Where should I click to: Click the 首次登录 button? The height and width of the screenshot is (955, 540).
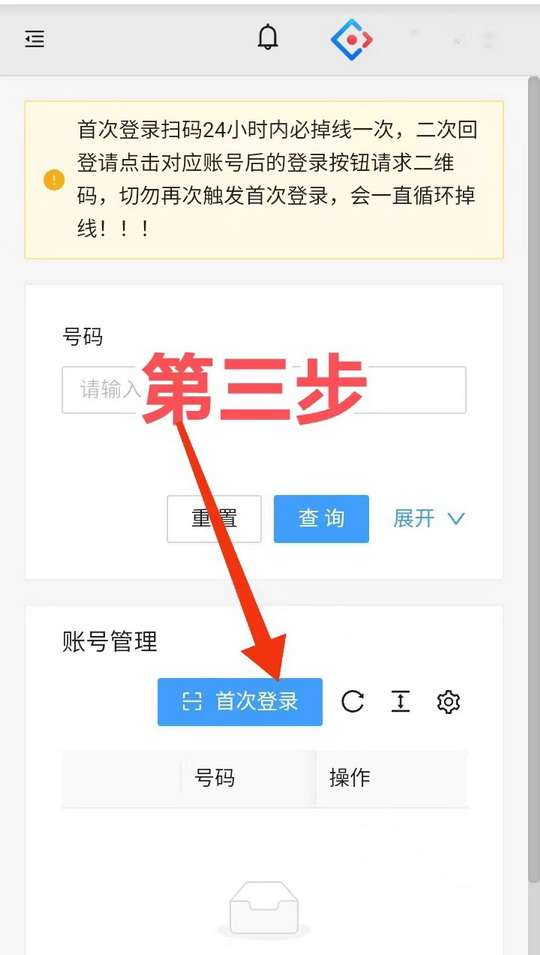coord(240,702)
